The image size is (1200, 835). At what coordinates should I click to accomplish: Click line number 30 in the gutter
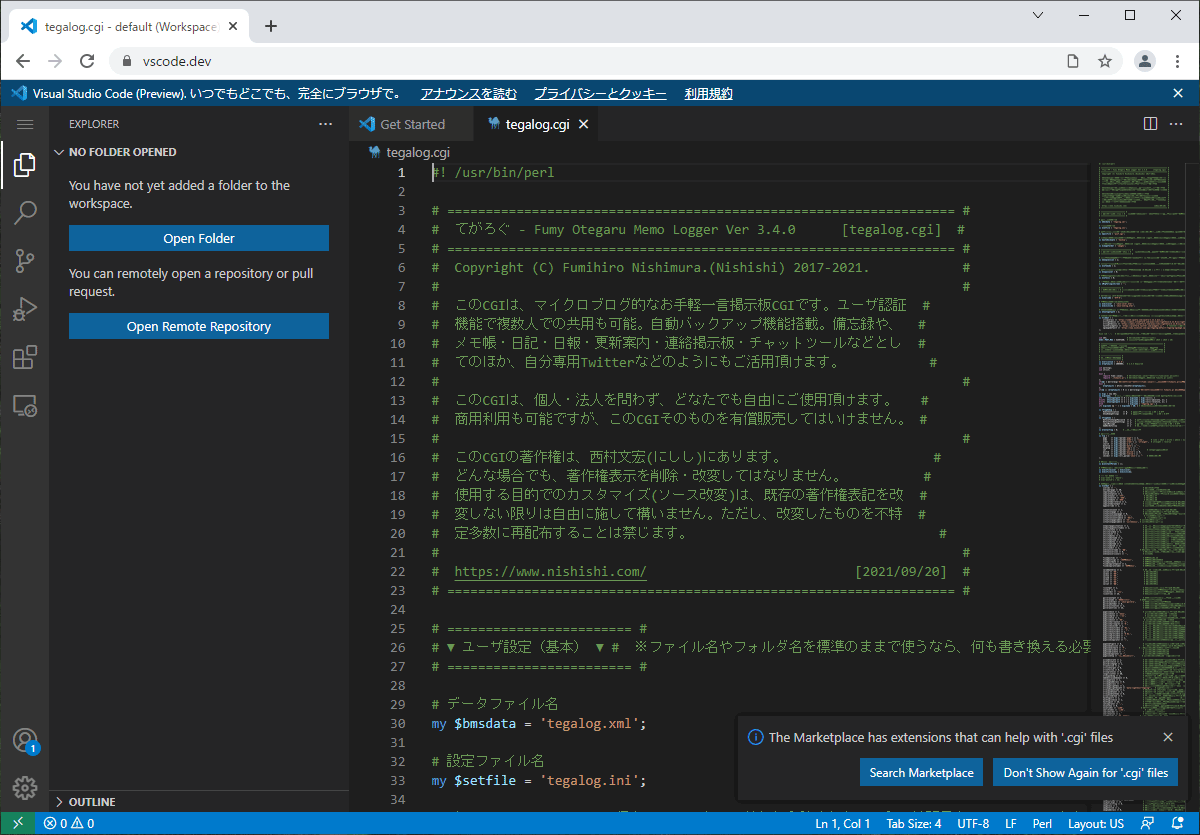click(x=397, y=723)
